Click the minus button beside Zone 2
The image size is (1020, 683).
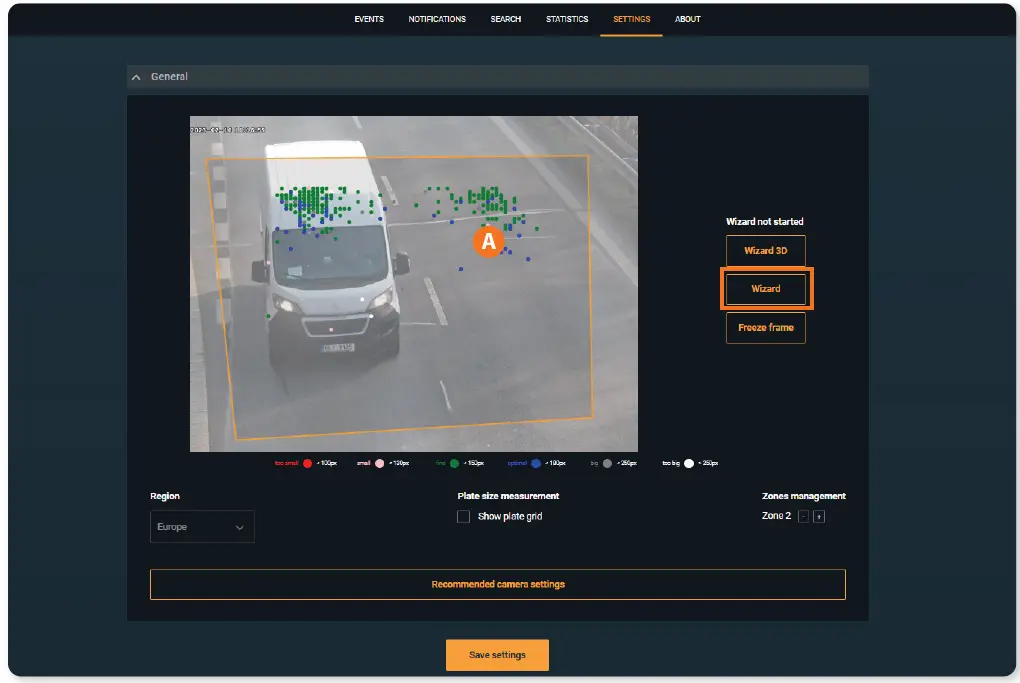coord(803,517)
